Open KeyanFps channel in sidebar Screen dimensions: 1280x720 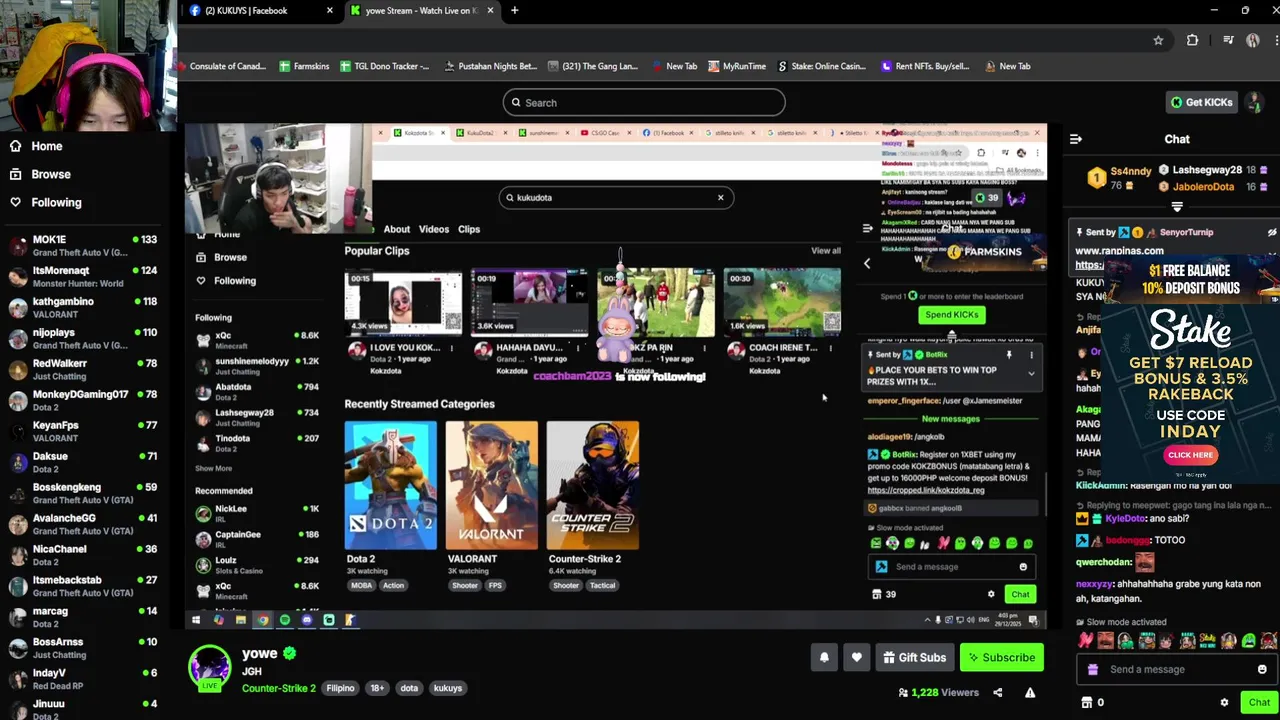coord(83,431)
